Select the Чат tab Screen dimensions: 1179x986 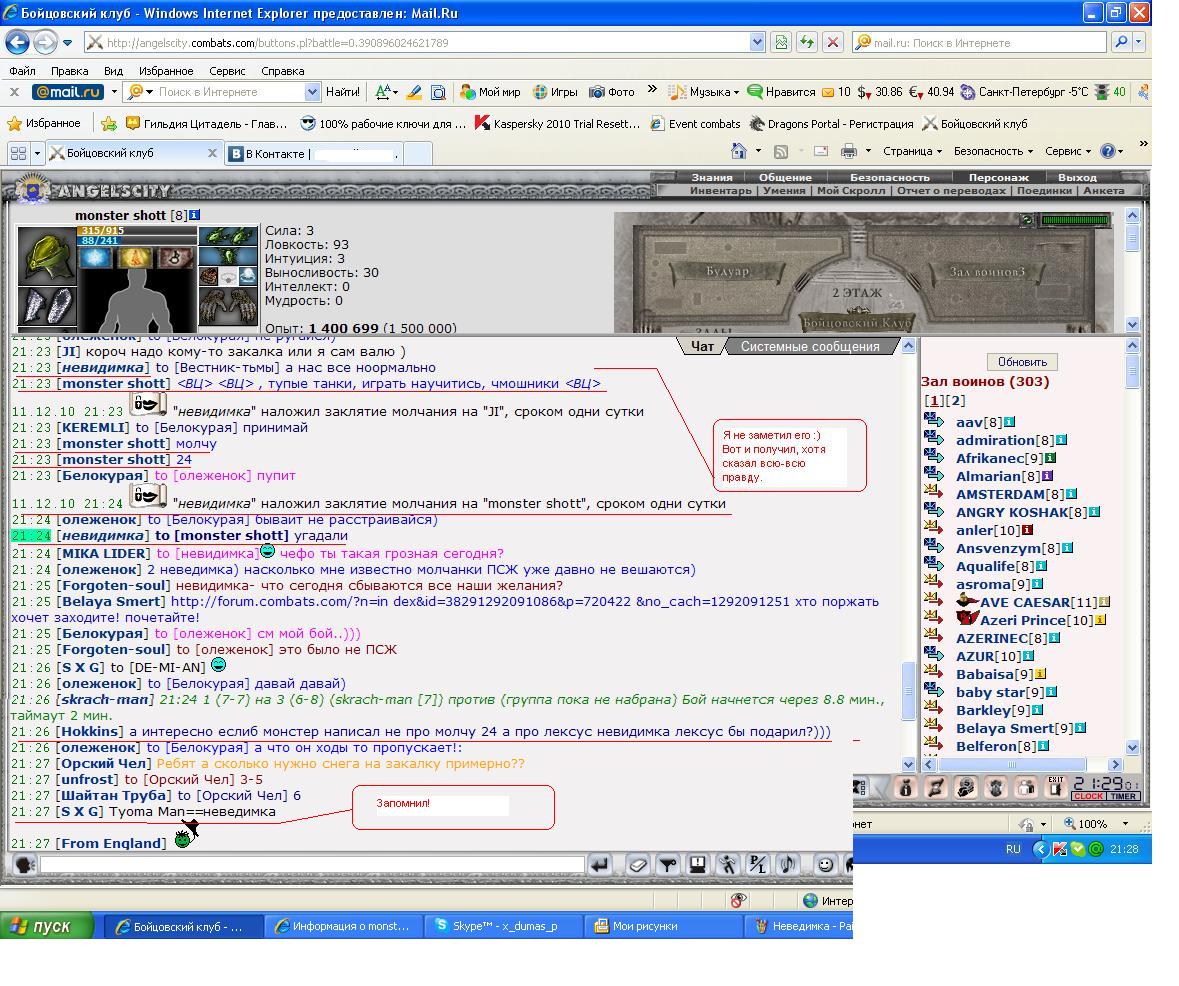702,346
